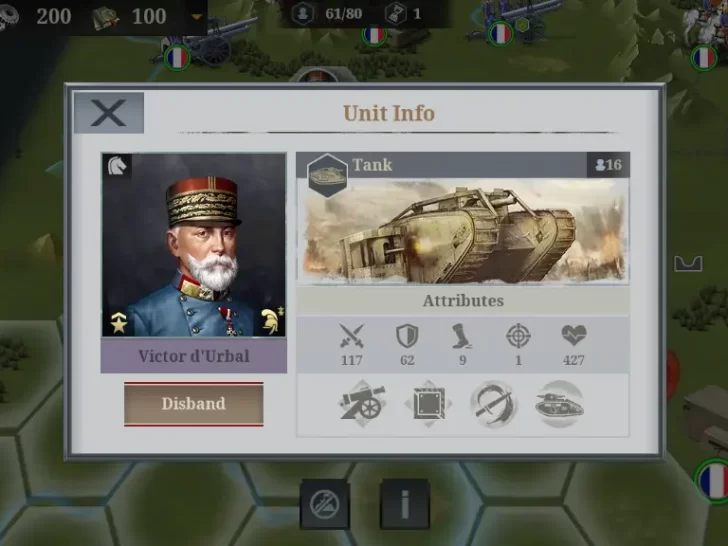This screenshot has width=728, height=546.
Task: Select the artillery cannon skill icon
Action: [x=363, y=402]
